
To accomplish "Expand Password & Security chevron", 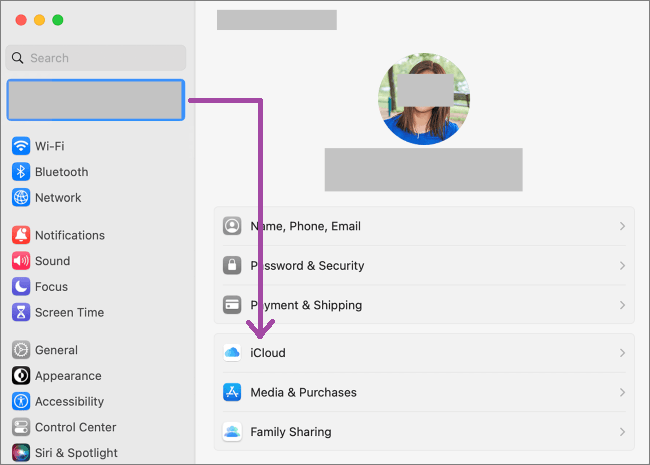I will pos(622,265).
